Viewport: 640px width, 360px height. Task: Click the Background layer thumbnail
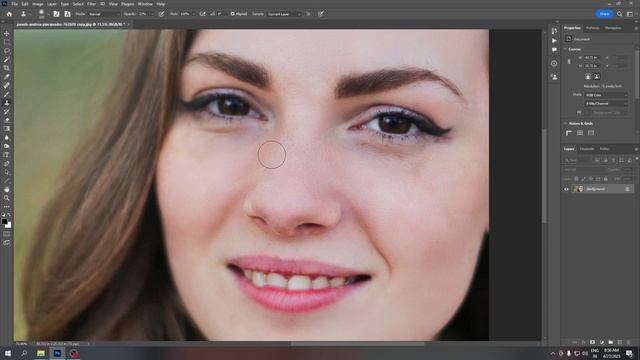point(578,189)
